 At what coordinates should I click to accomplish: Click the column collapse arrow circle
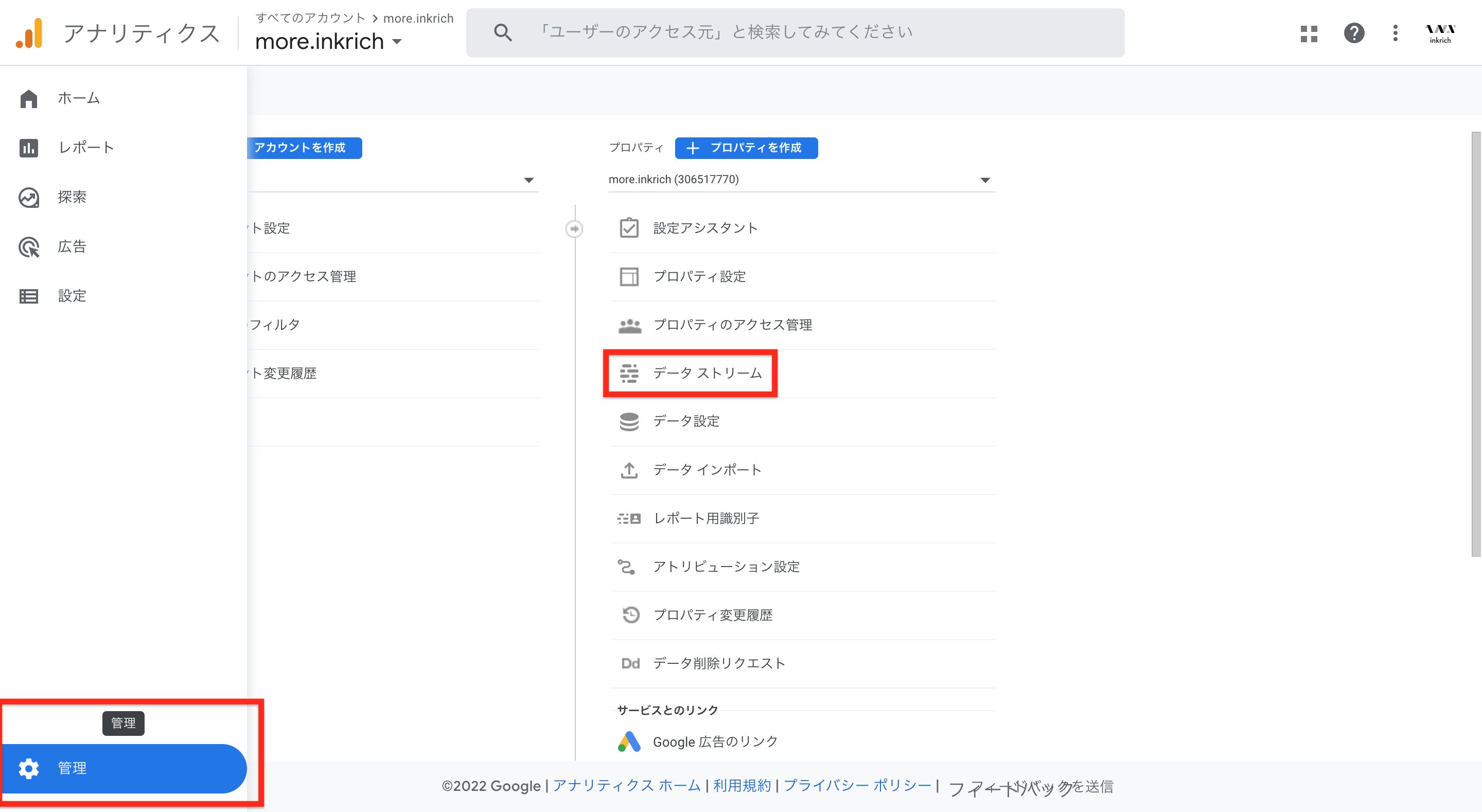(x=574, y=229)
